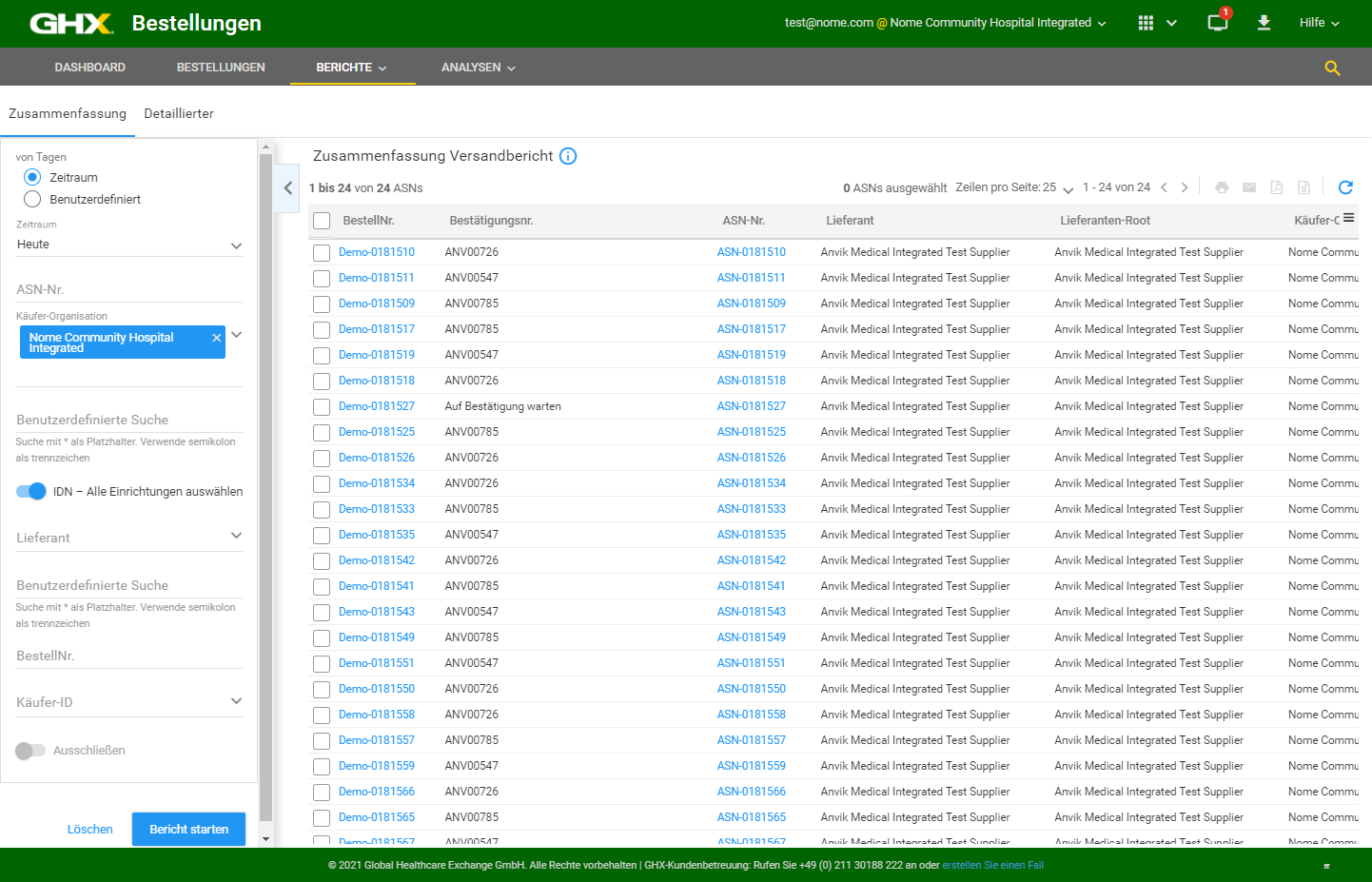This screenshot has width=1372, height=882.
Task: Toggle the Ausschließen switch
Action: [x=30, y=751]
